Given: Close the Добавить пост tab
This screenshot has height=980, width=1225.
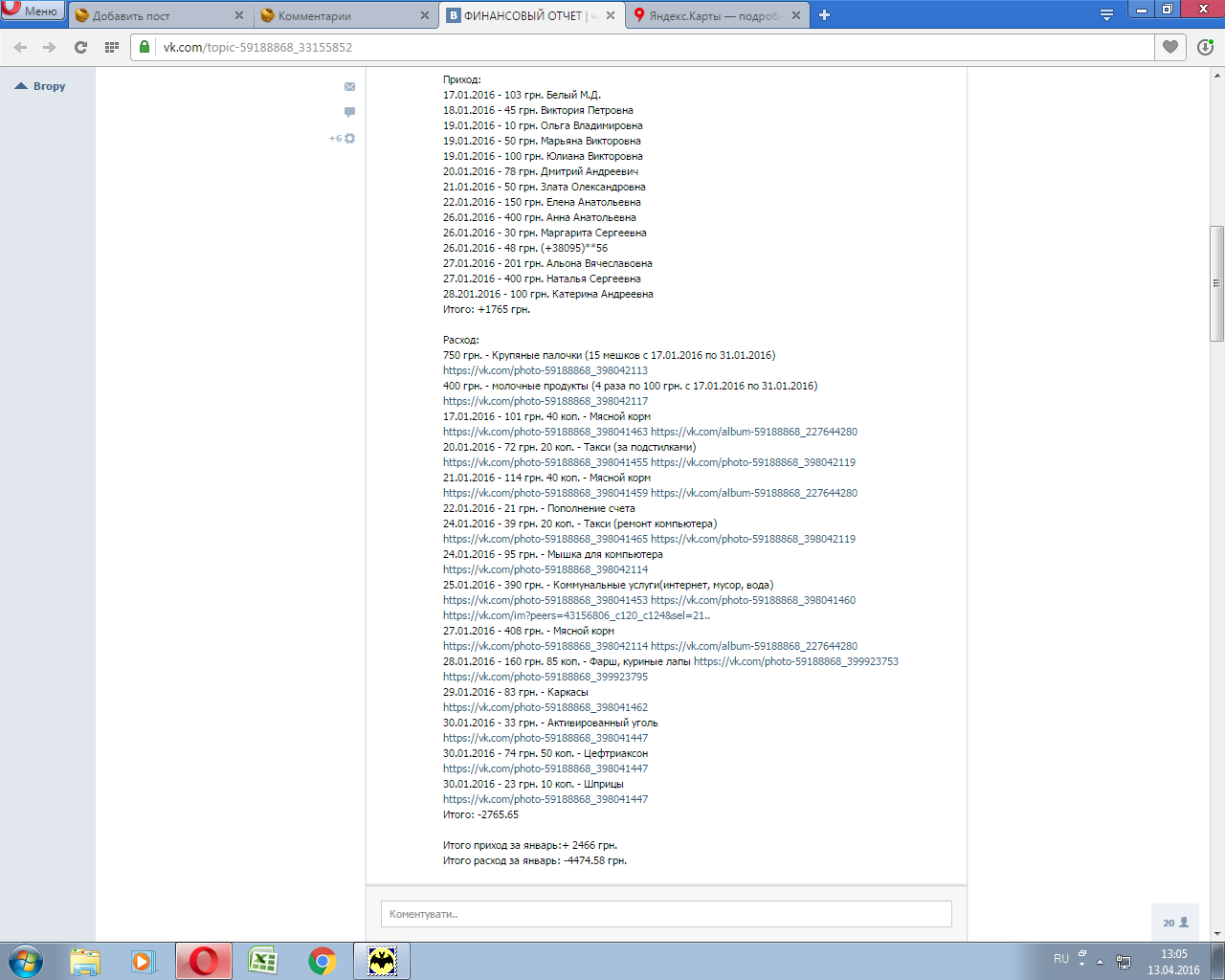Looking at the screenshot, I should click(x=238, y=15).
